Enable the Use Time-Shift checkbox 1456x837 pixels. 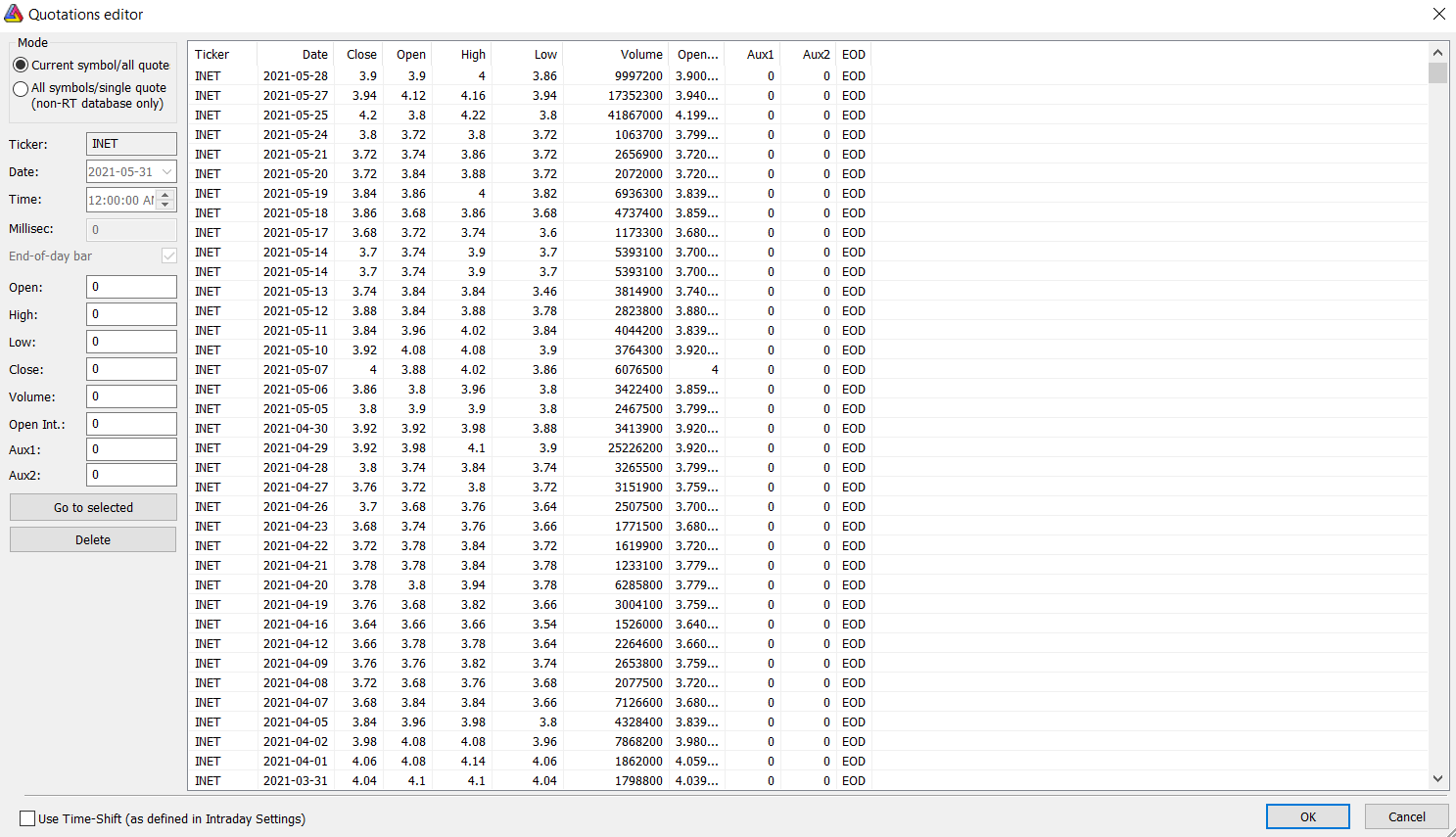(x=27, y=818)
